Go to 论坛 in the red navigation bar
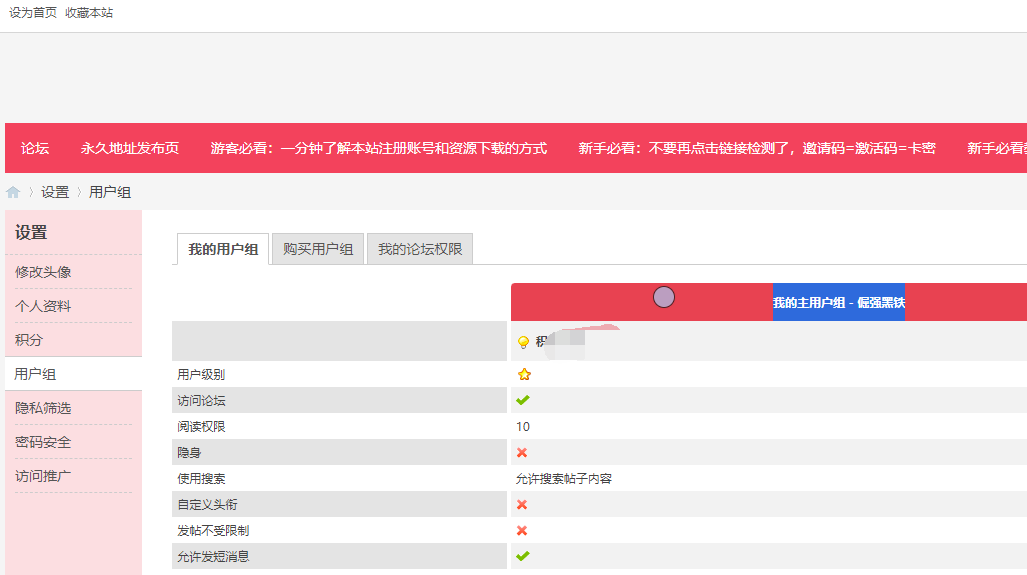 coord(35,148)
